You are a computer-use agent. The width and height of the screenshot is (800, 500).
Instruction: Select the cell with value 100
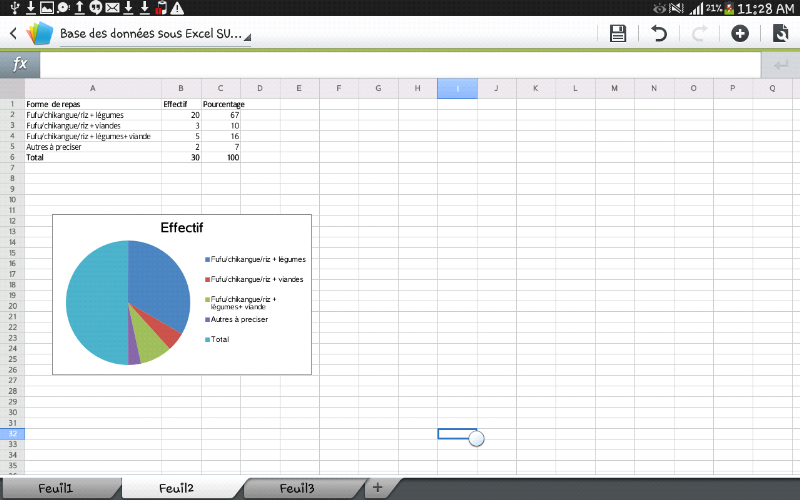coord(221,157)
